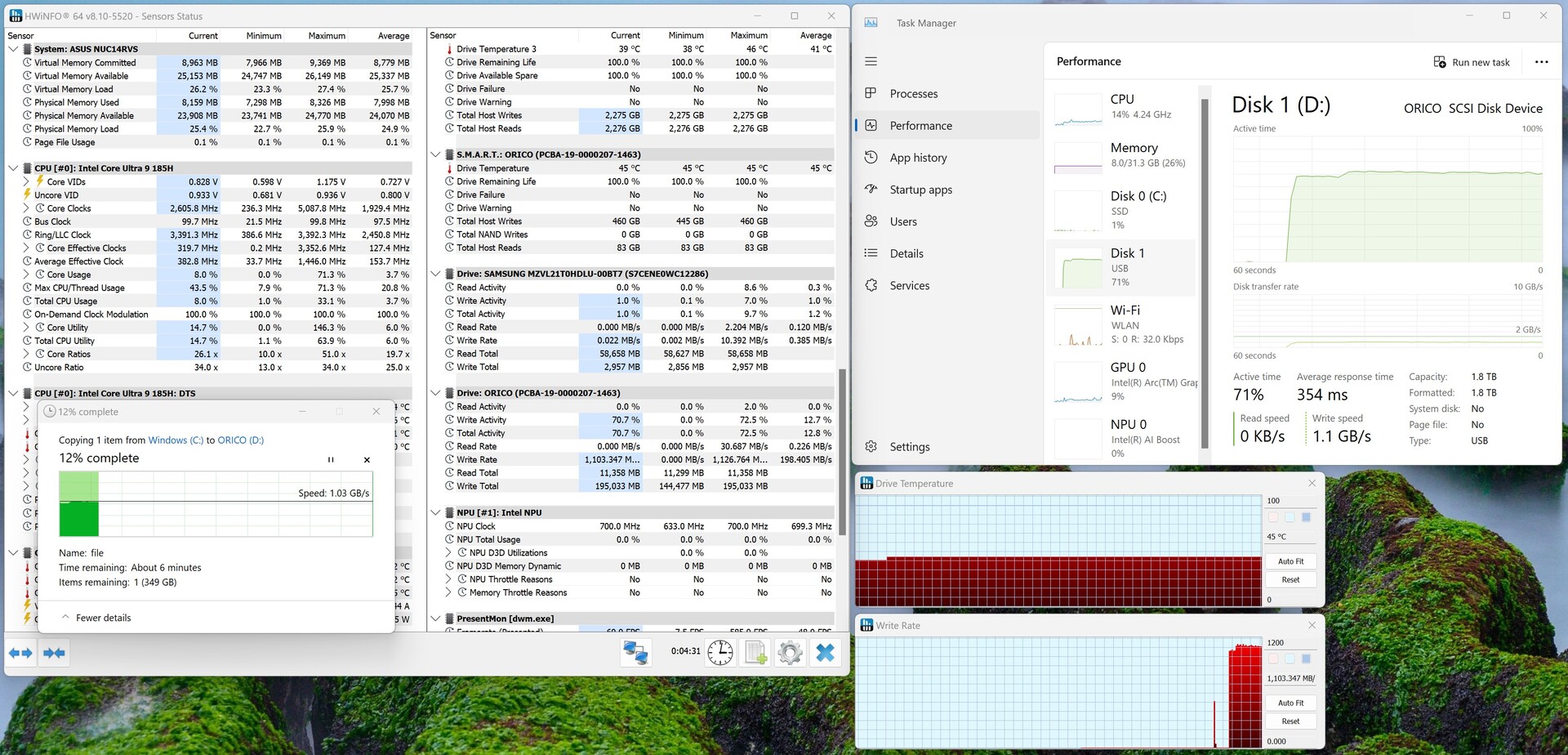
Task: Collapse the S.M.A.R.T.: ORICO sensor group
Action: tap(436, 154)
